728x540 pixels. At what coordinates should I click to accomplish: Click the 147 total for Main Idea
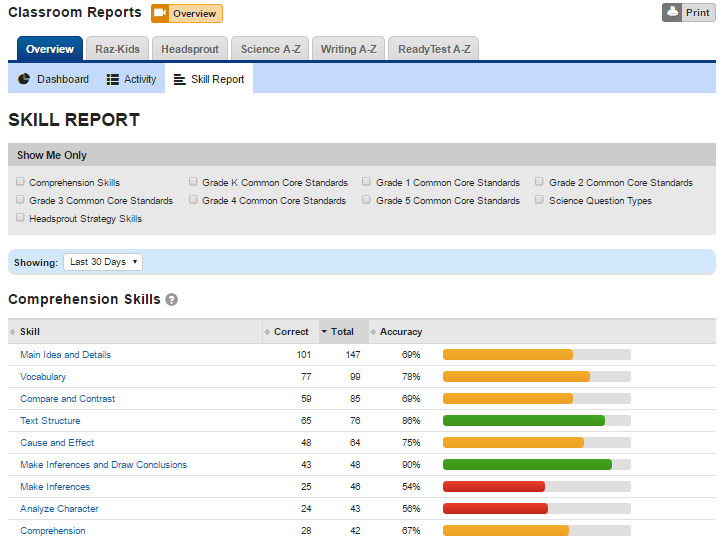point(353,355)
